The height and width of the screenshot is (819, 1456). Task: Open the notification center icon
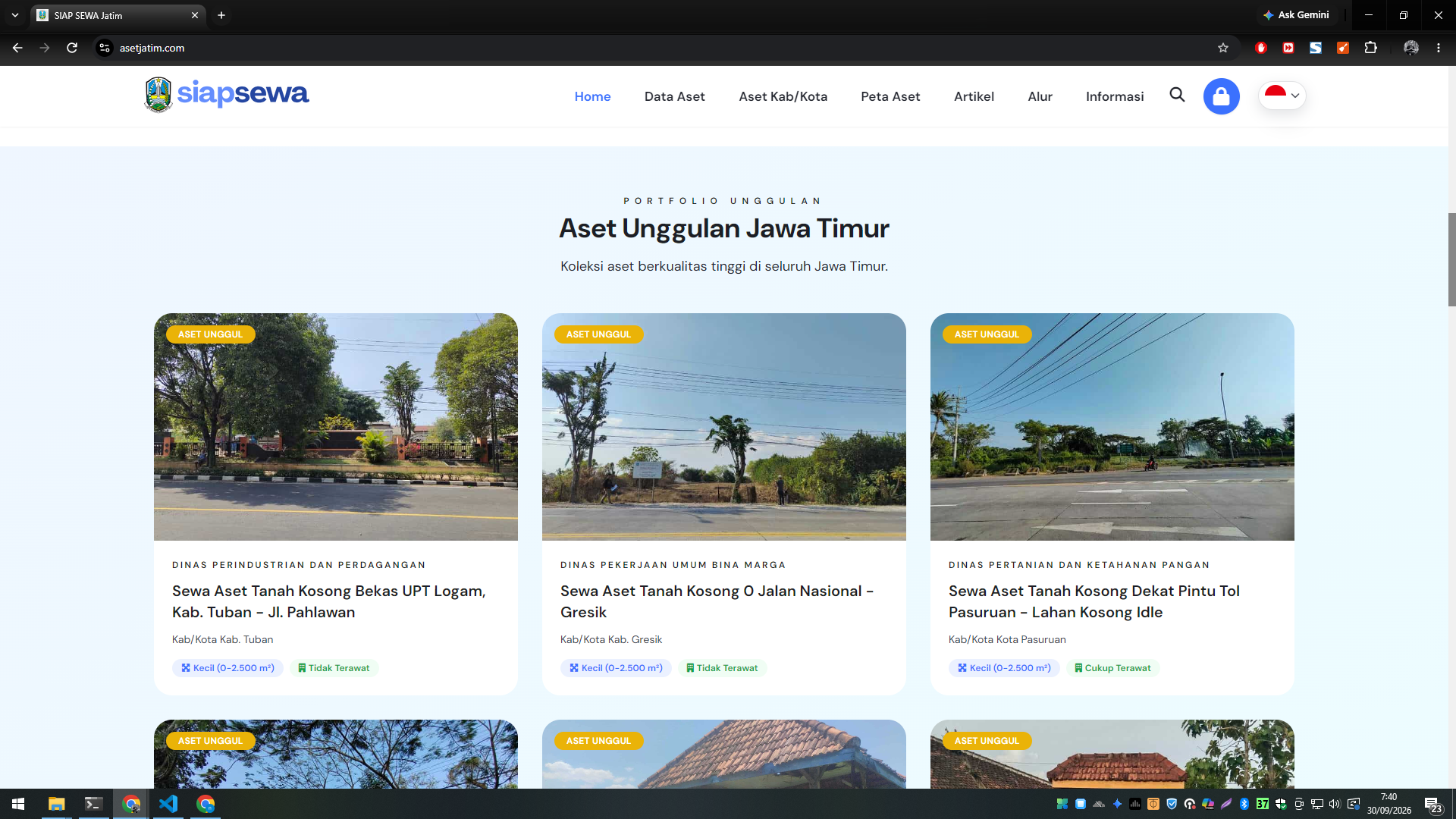1432,805
